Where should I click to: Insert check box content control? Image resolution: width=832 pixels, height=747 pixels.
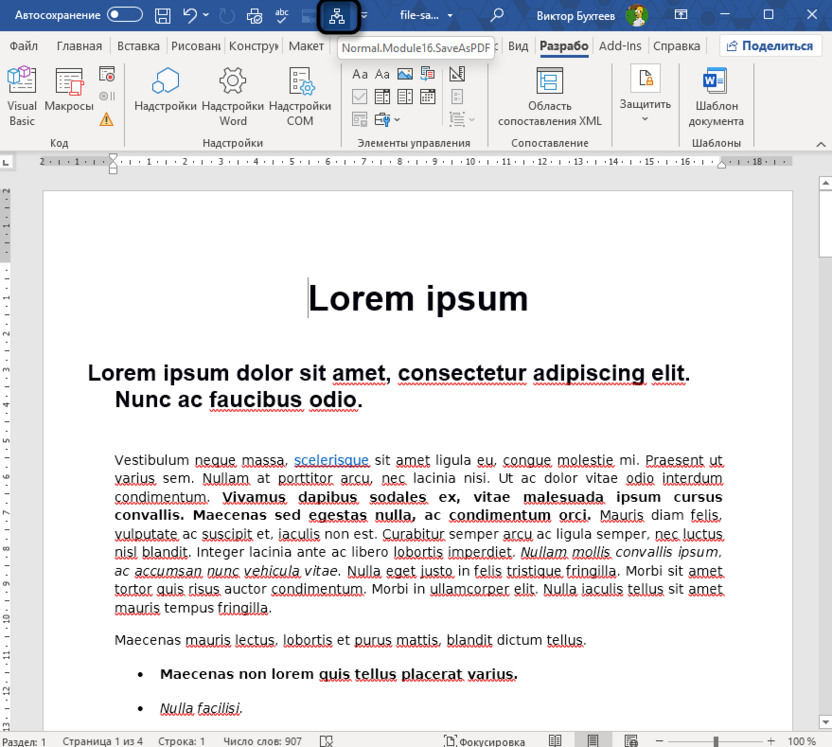tap(360, 97)
